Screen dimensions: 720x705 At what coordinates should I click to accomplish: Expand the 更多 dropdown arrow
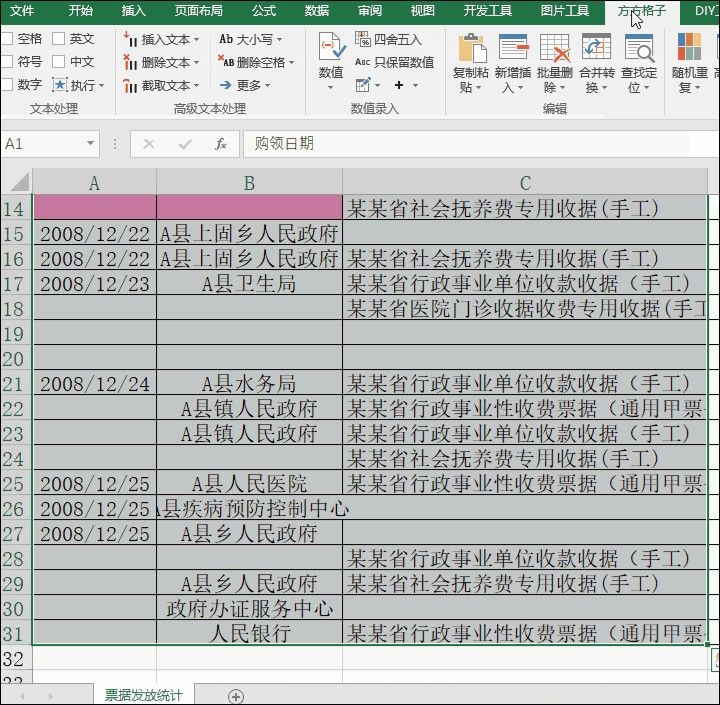[268, 85]
